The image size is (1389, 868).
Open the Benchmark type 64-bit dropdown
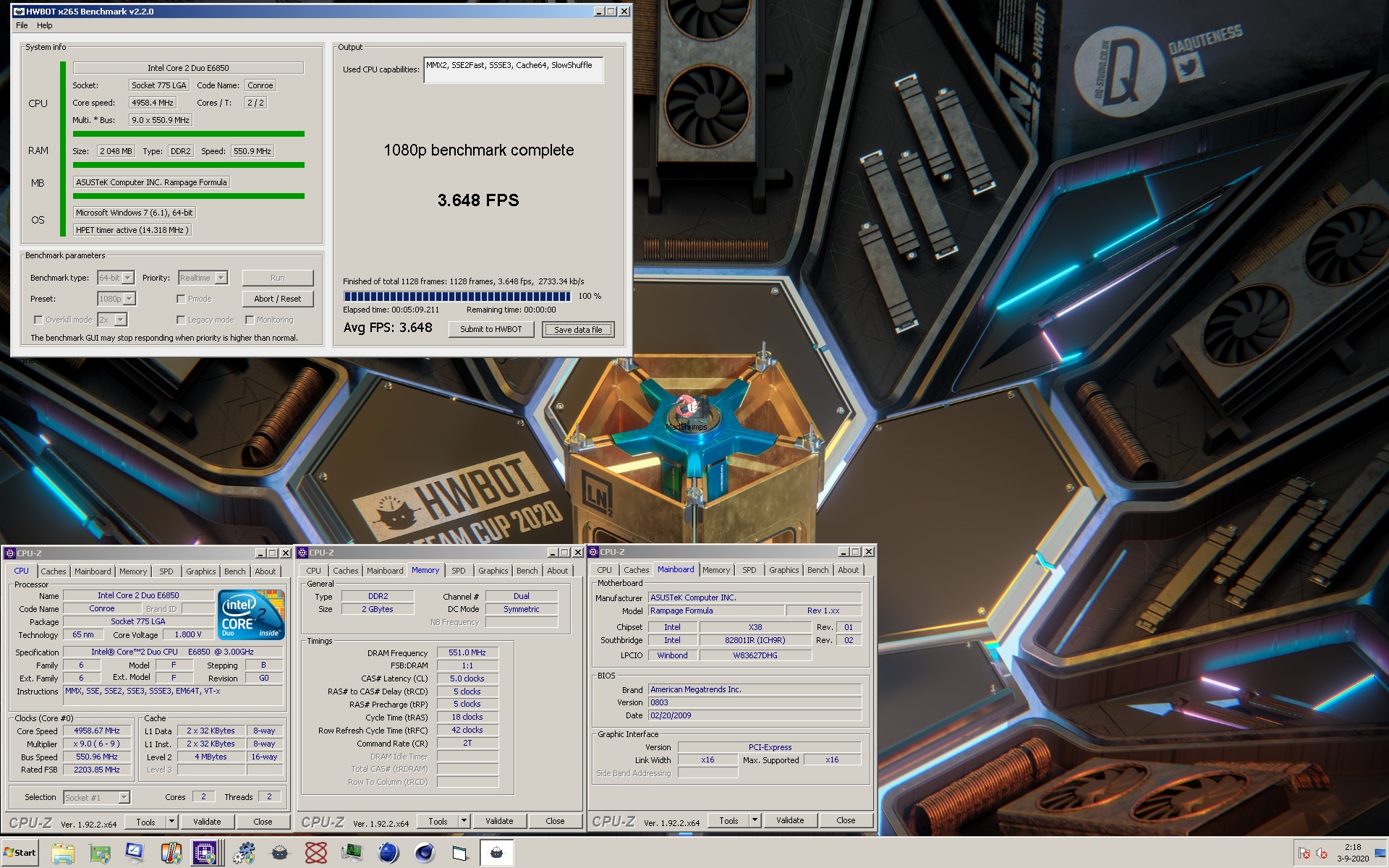pos(116,278)
